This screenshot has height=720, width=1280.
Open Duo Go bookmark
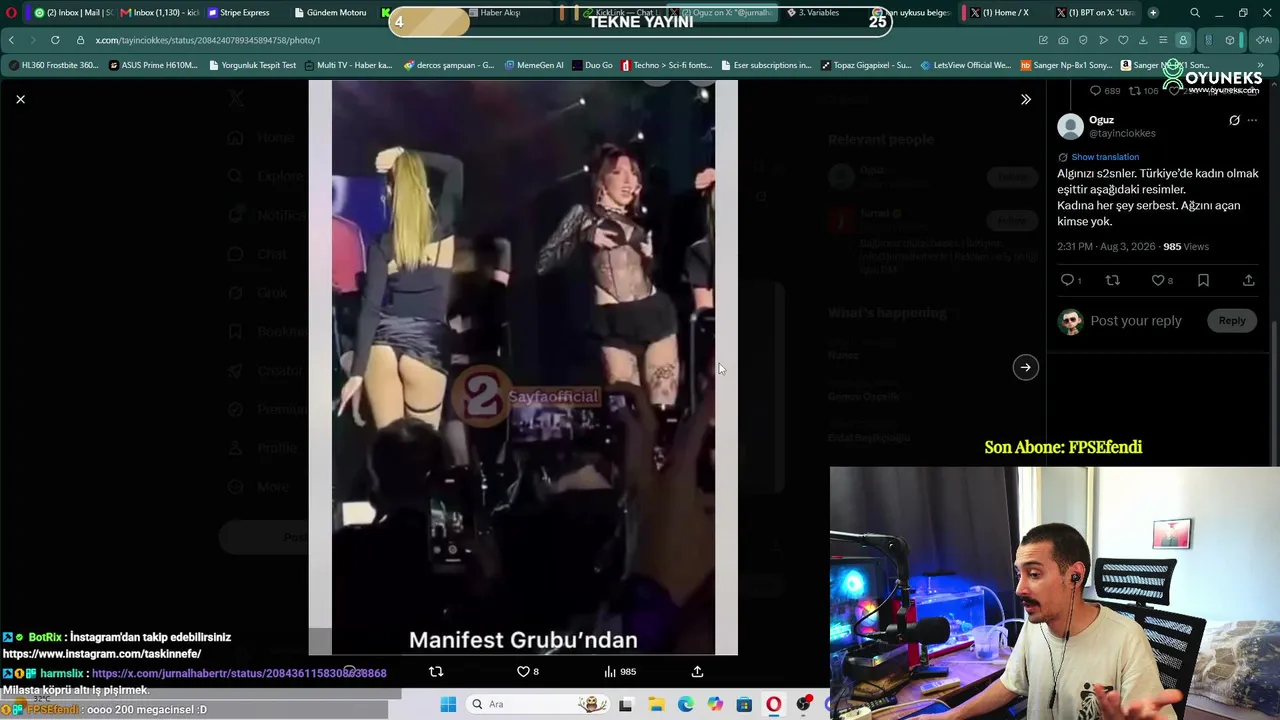[x=593, y=65]
